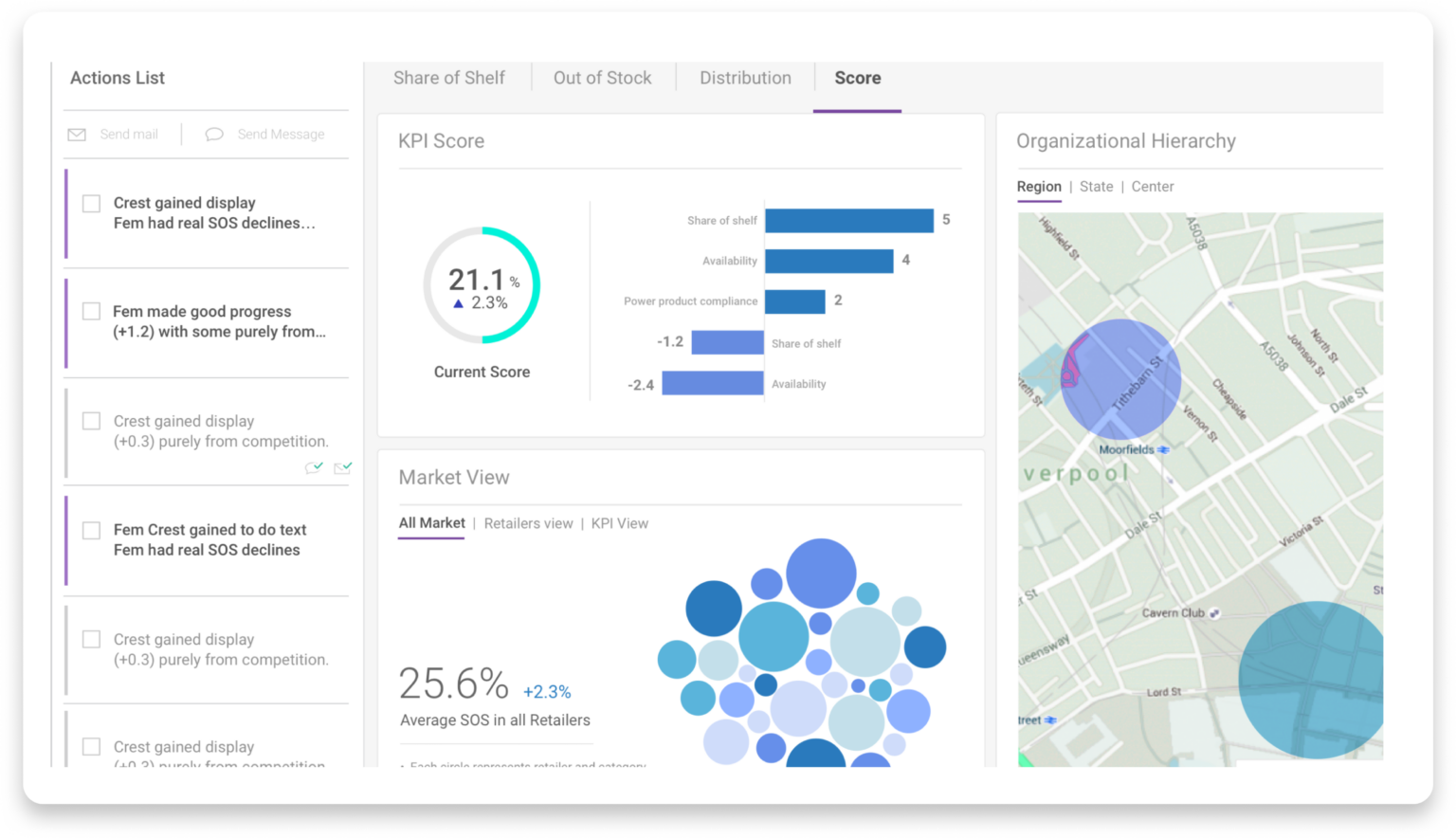Click the message-sent bubble icon with checkmark
Image resolution: width=1456 pixels, height=838 pixels.
[314, 467]
